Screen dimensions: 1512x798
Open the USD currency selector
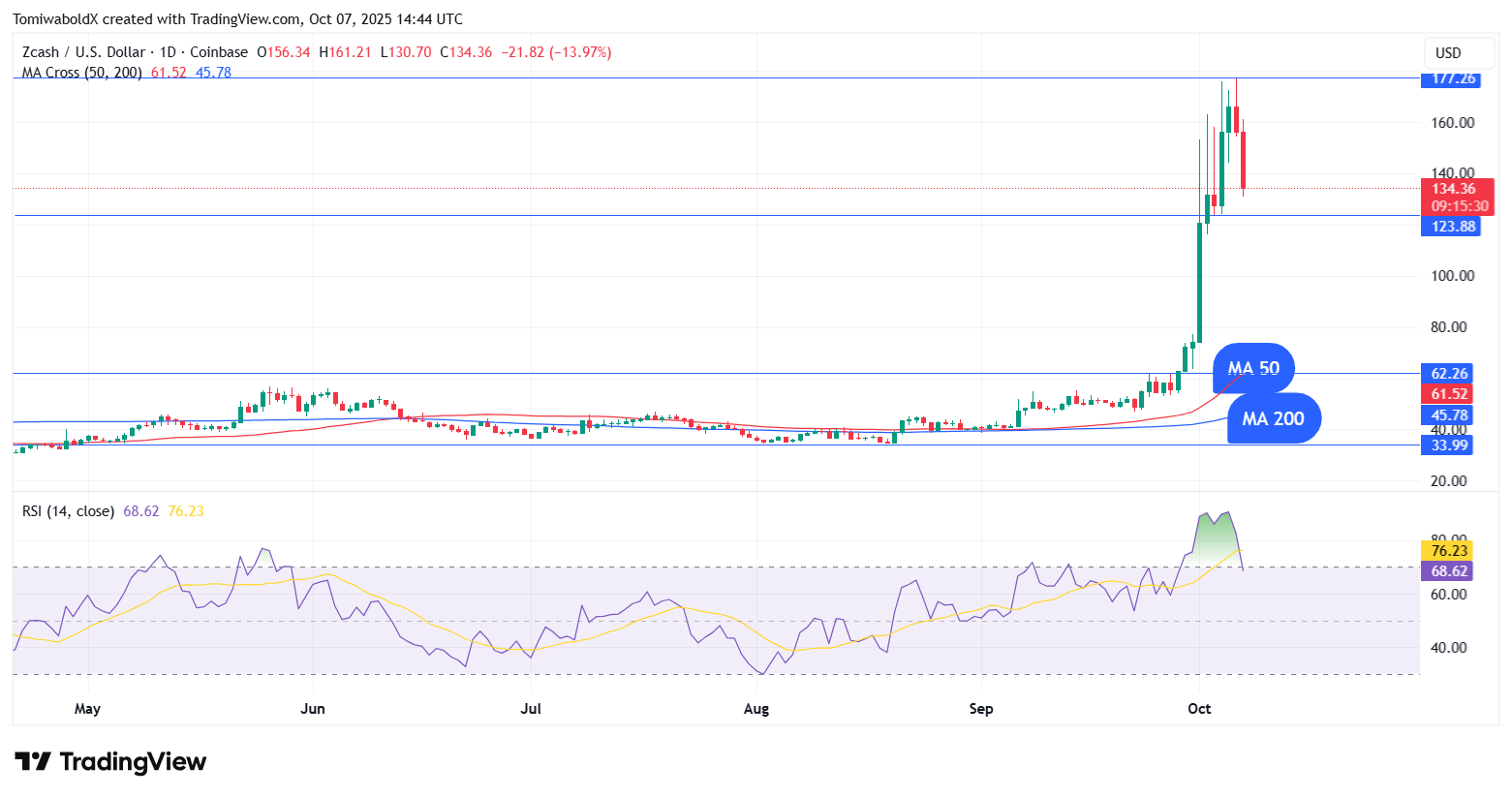point(1448,53)
